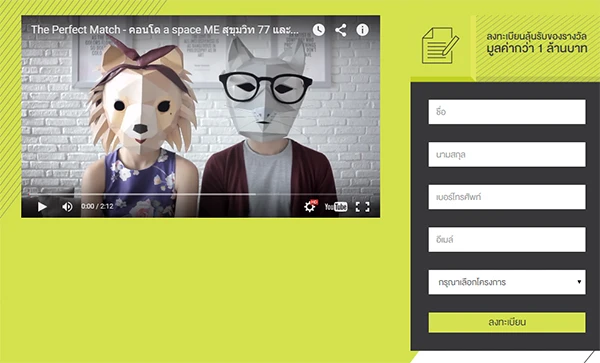600x363 pixels.
Task: Focus the เบอร์โทรศัพท์ phone field
Action: coord(507,197)
